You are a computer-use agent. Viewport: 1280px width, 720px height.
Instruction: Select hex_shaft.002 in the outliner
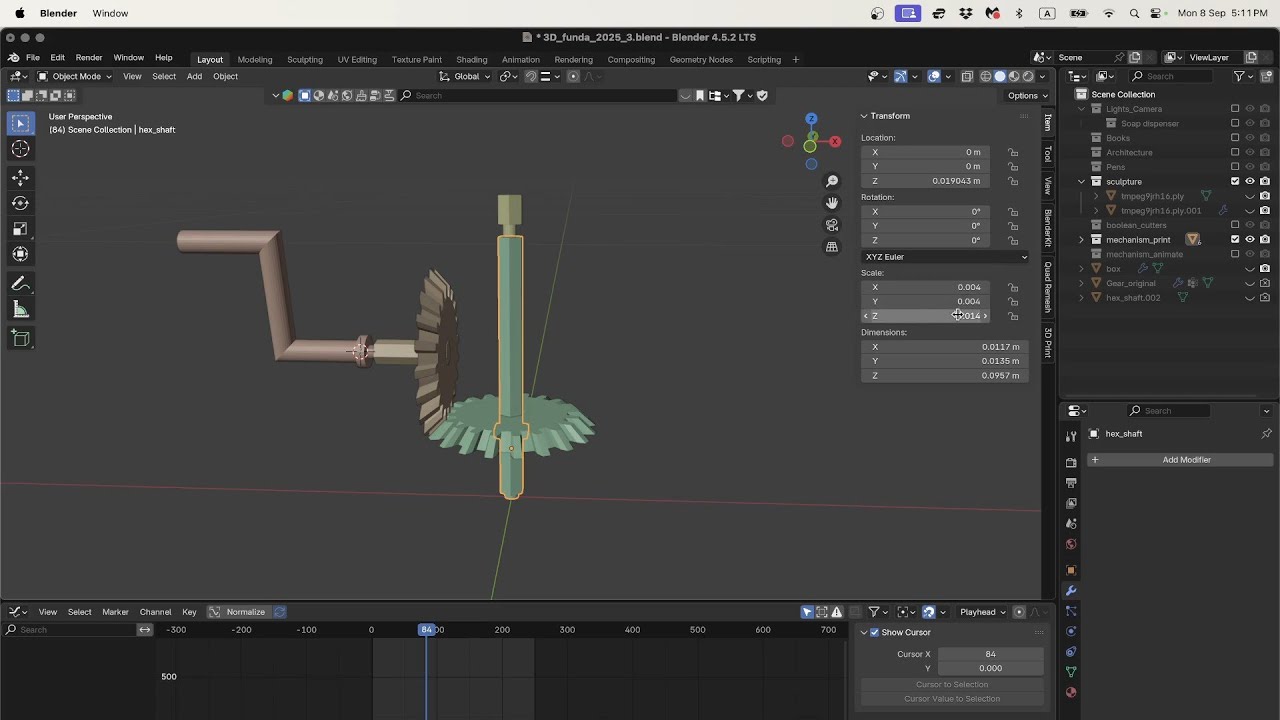[x=1133, y=298]
